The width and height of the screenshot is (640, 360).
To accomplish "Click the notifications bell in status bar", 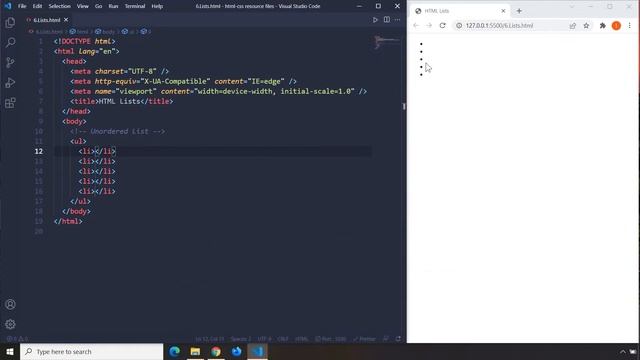I will pos(398,339).
